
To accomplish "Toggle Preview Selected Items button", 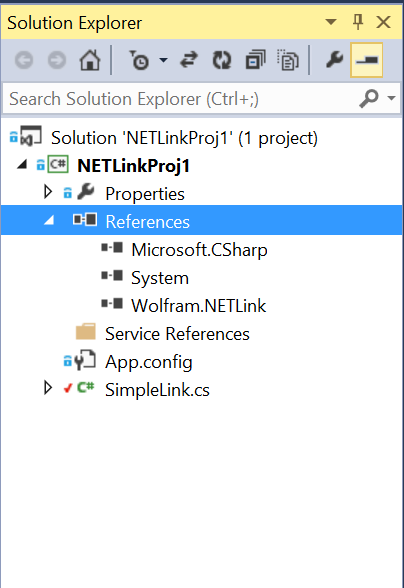I will pos(366,60).
